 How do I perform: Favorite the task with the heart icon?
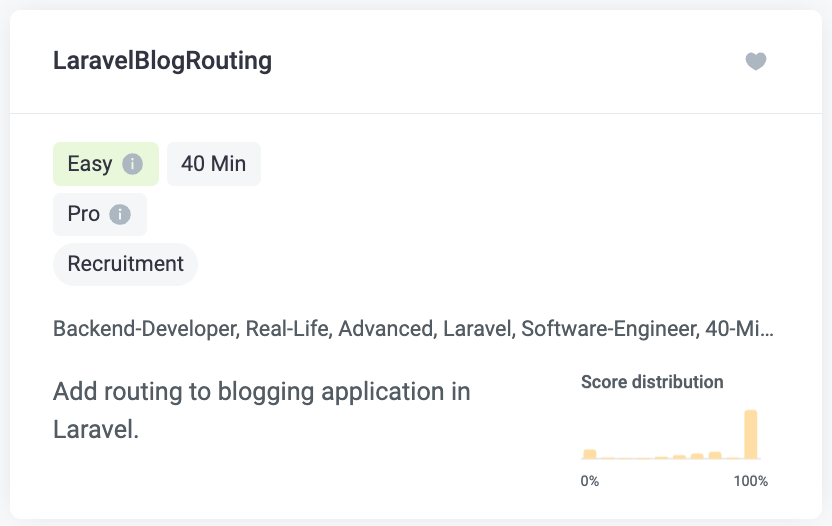756,61
